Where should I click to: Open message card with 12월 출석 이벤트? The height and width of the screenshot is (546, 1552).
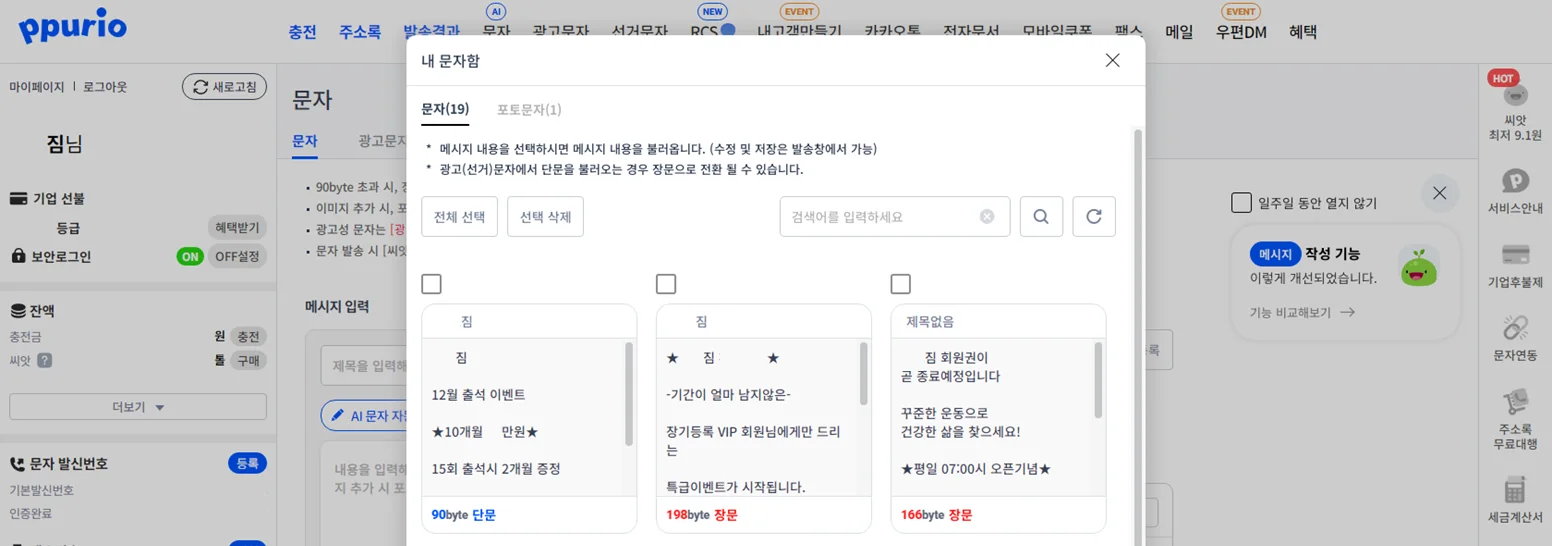pyautogui.click(x=529, y=418)
